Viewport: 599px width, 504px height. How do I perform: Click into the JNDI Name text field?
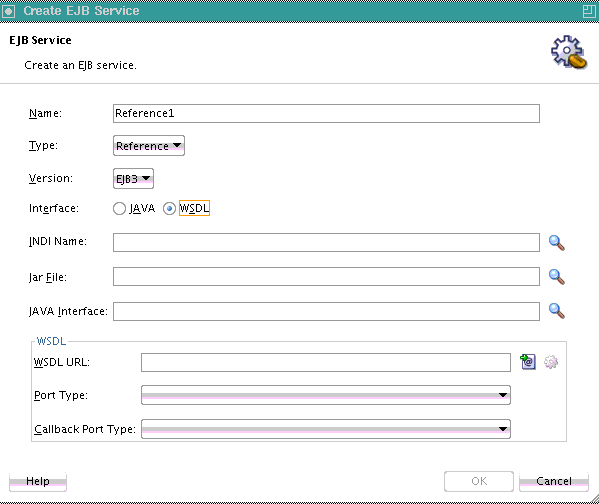326,243
